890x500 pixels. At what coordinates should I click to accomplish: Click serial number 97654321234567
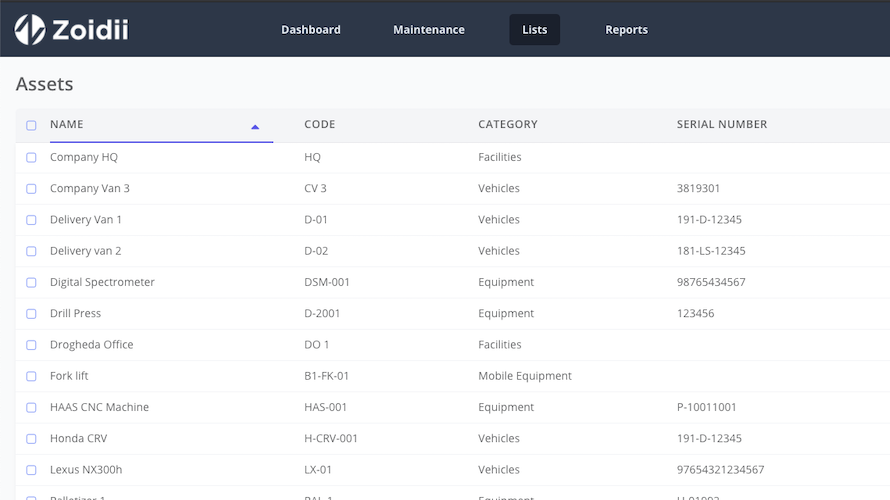(x=720, y=469)
